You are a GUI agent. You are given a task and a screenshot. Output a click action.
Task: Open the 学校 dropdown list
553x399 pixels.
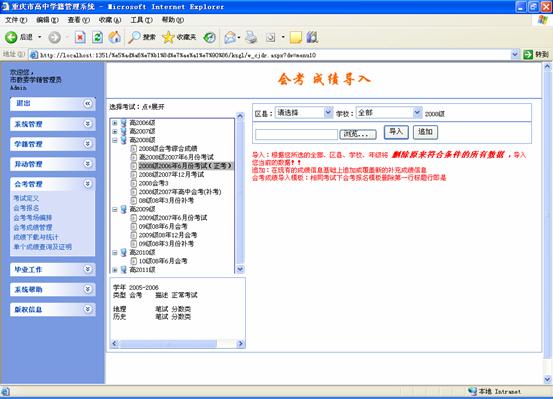[417, 113]
